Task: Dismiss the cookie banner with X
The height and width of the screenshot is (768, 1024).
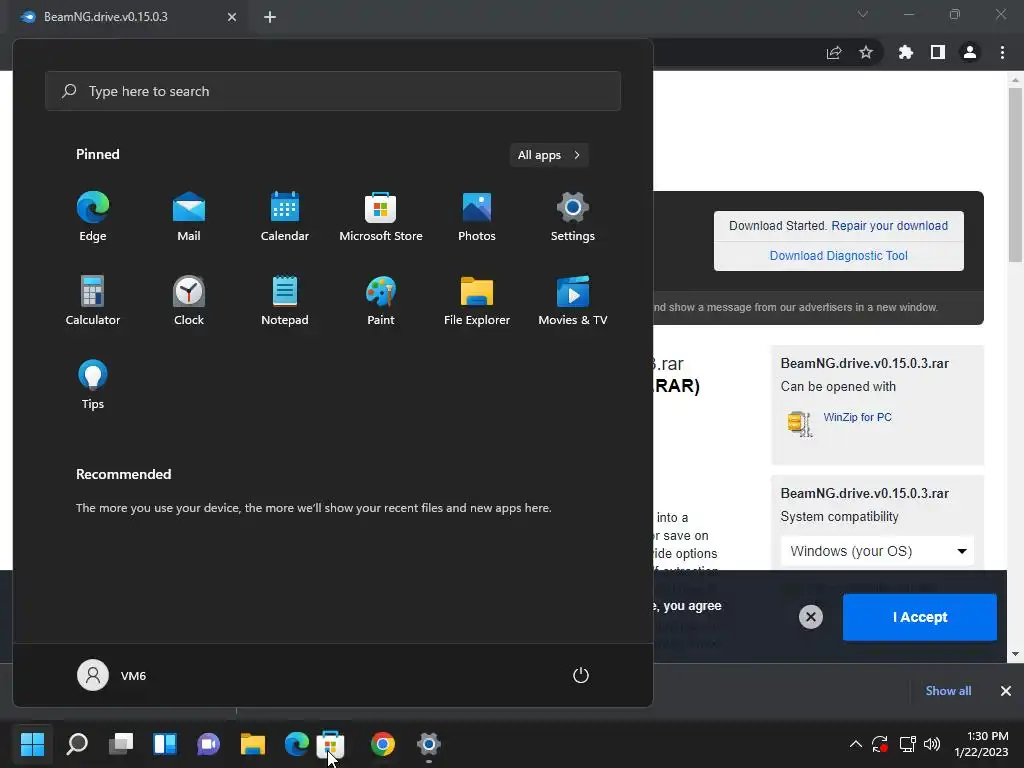Action: pyautogui.click(x=810, y=617)
